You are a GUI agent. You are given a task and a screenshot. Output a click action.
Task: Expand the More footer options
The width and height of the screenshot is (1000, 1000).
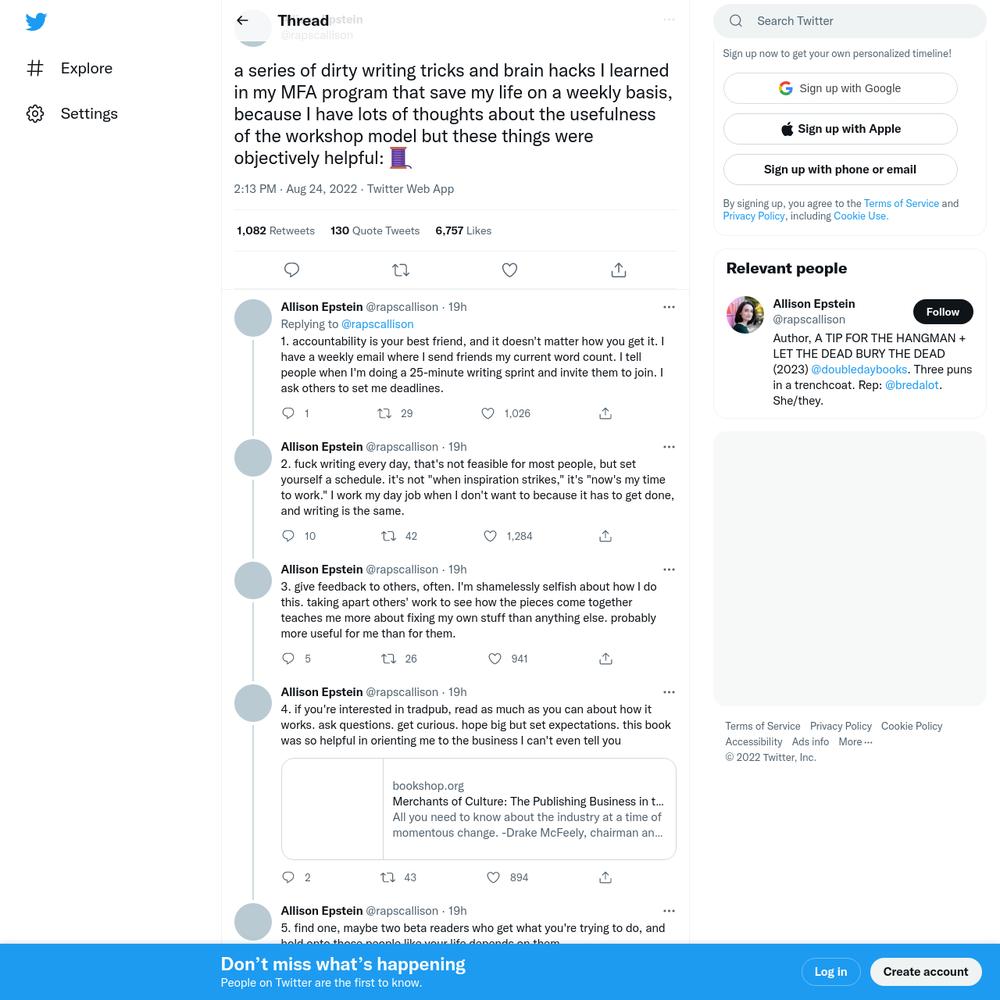click(x=855, y=742)
